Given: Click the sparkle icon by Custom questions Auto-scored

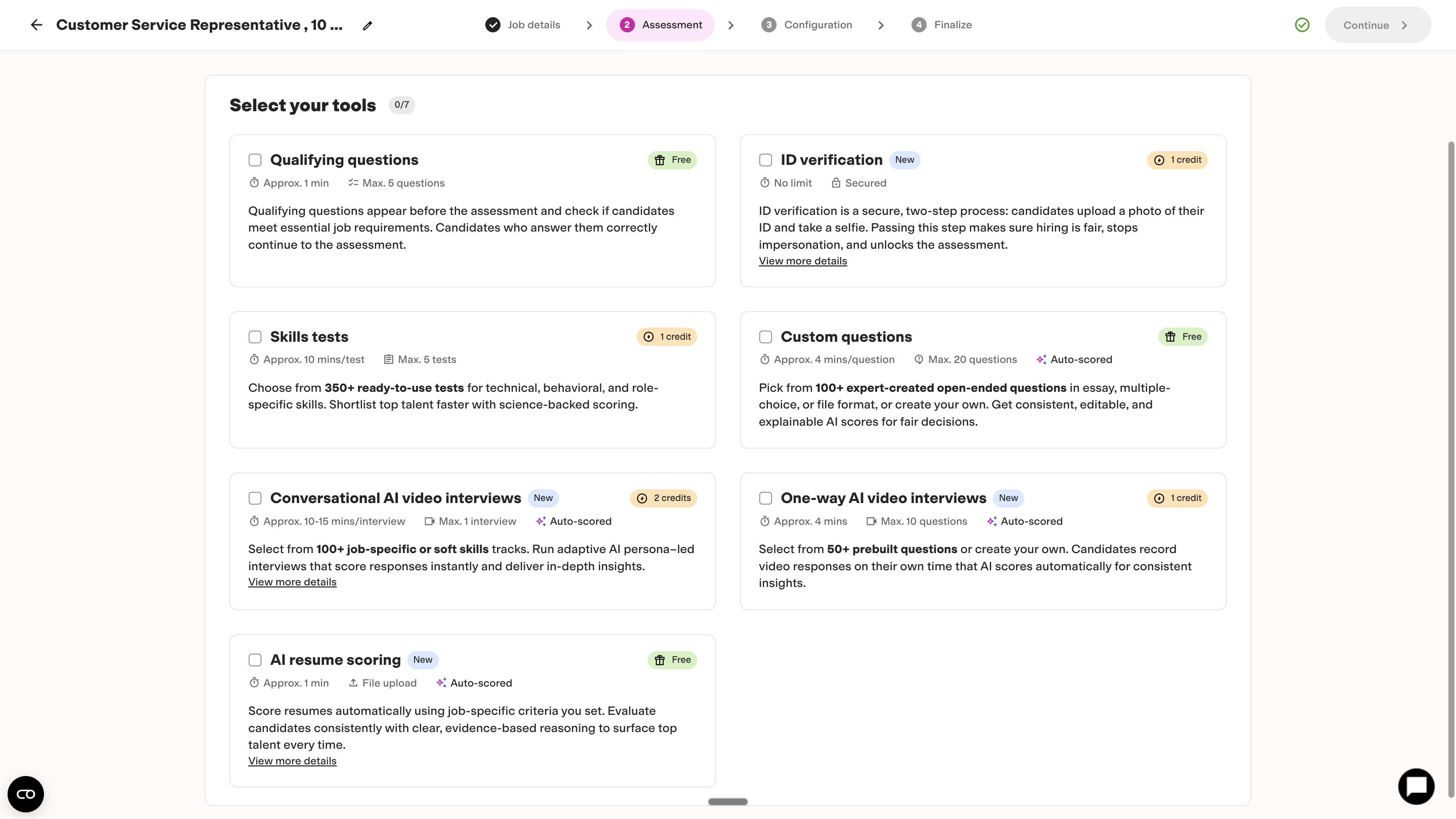Looking at the screenshot, I should pyautogui.click(x=1041, y=359).
